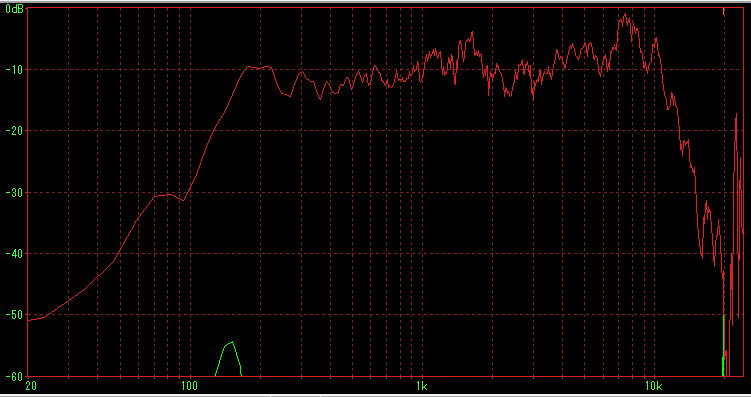Click the 20 Hz frequency axis label
Image resolution: width=751 pixels, height=397 pixels.
pos(29,386)
